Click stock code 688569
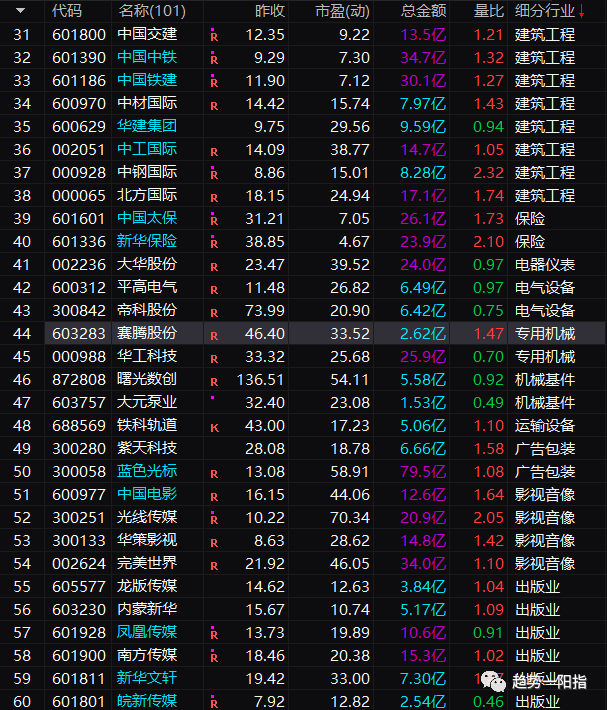Screen dimensions: 607x710 [79, 426]
